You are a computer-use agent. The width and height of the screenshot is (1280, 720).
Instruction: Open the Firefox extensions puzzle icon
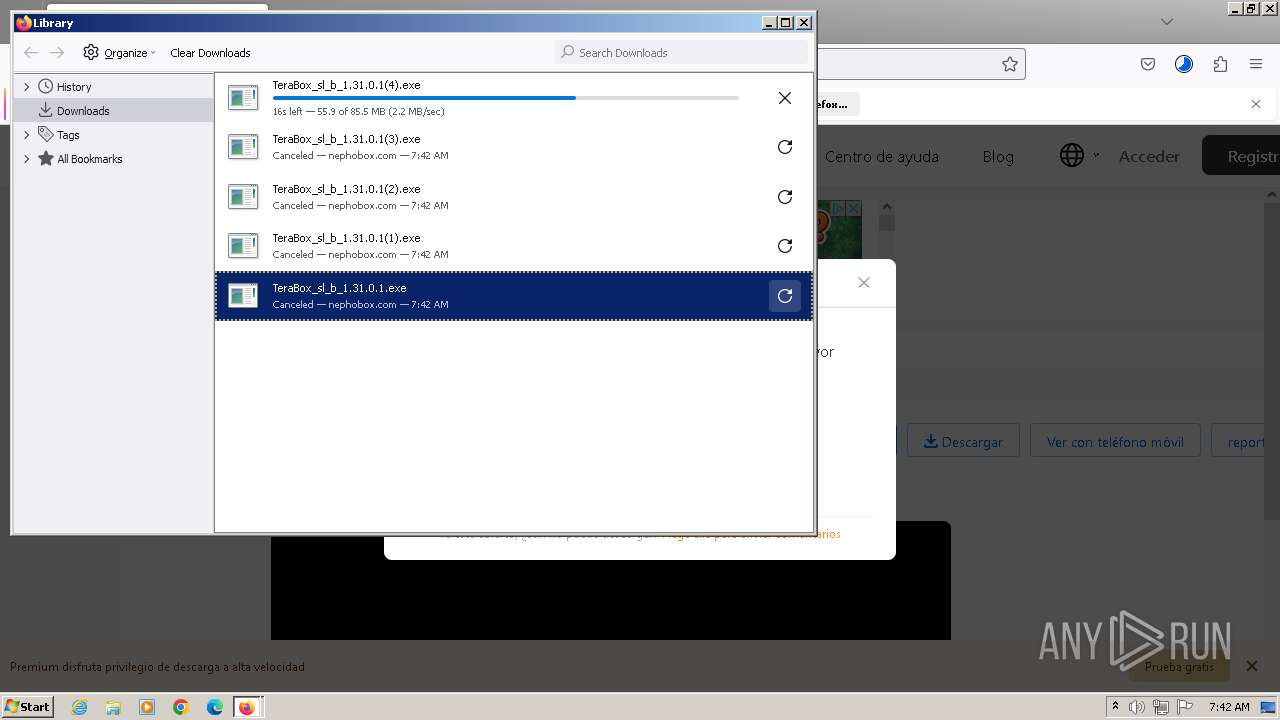click(1220, 64)
